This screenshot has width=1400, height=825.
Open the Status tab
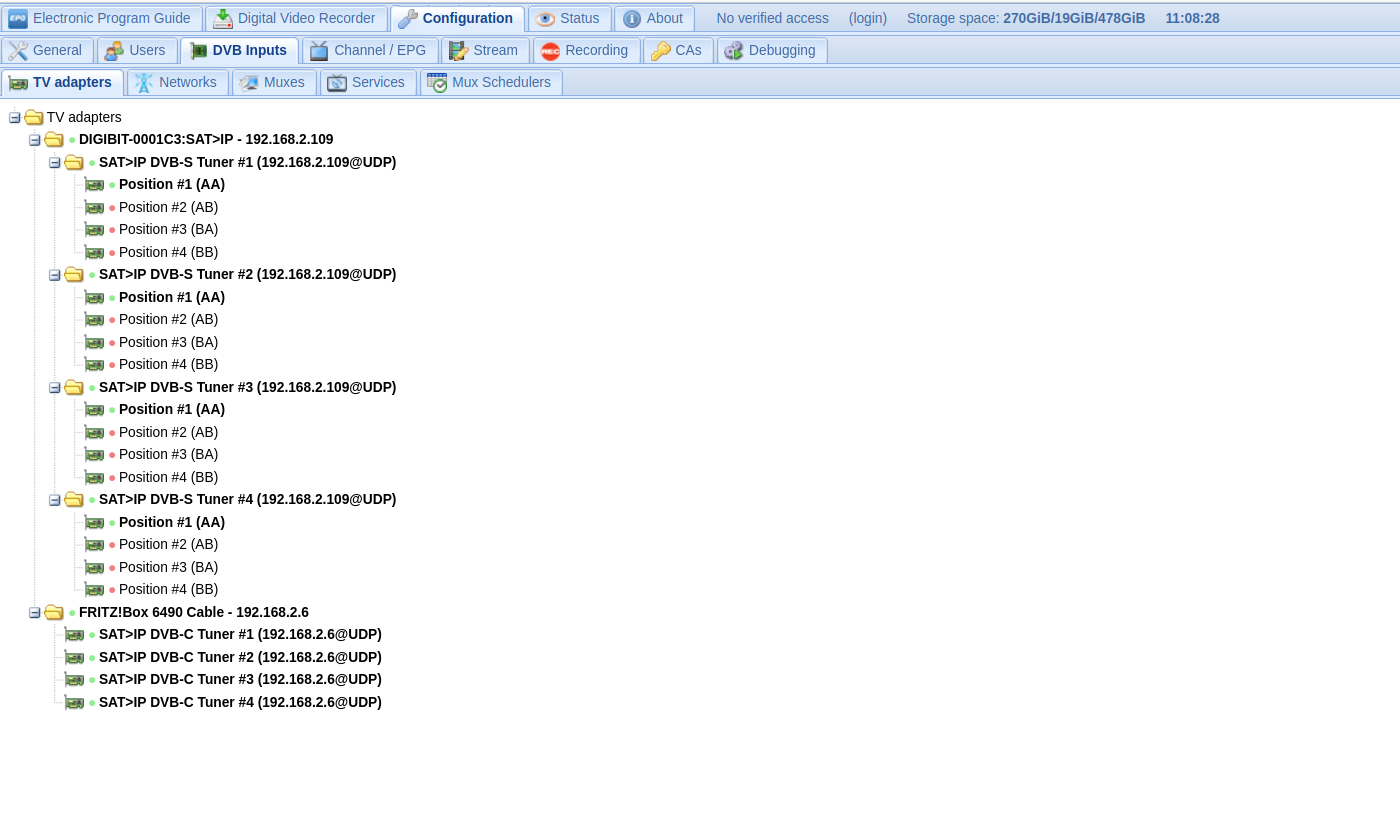[x=569, y=18]
